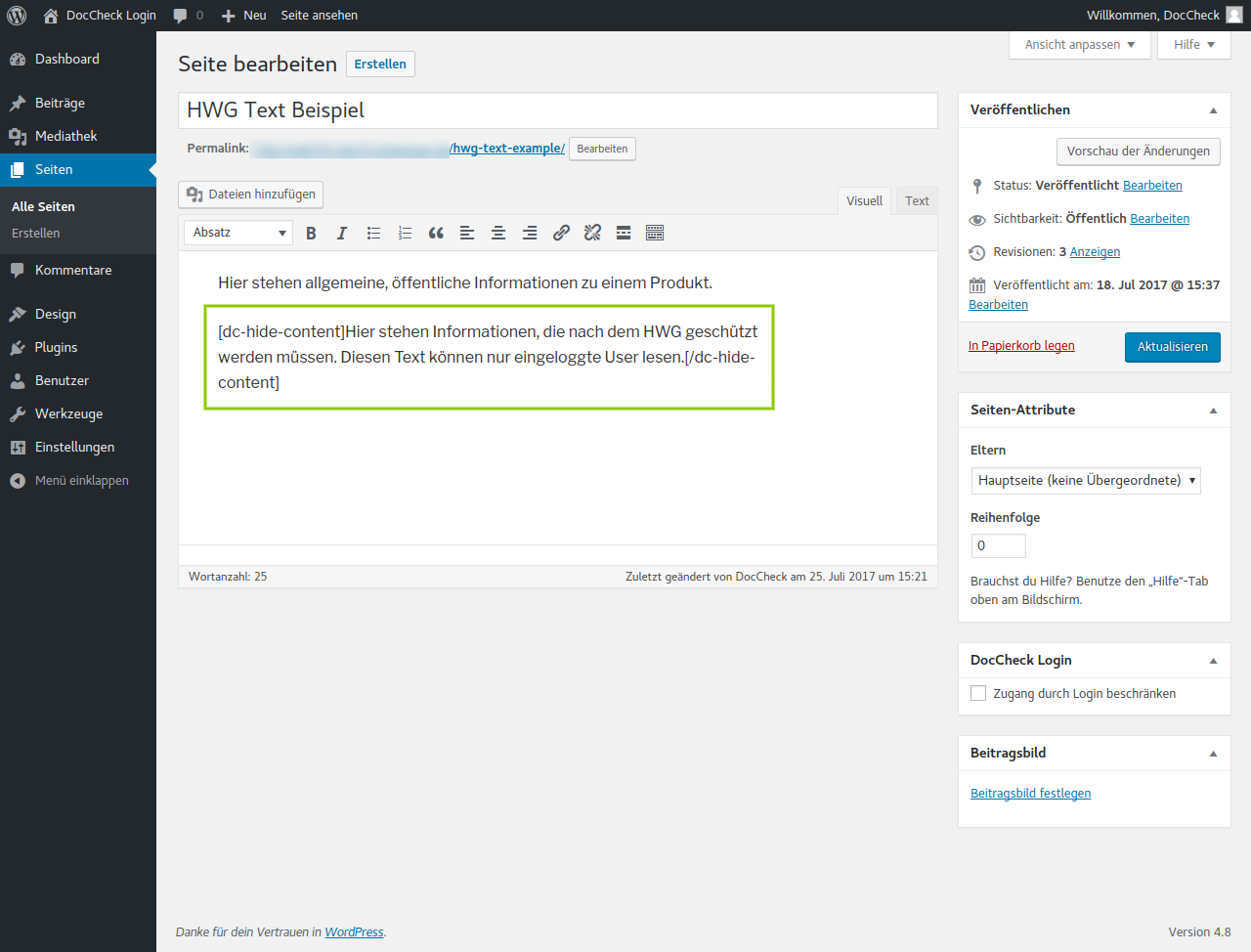Align text left
The height and width of the screenshot is (952, 1251).
467,233
